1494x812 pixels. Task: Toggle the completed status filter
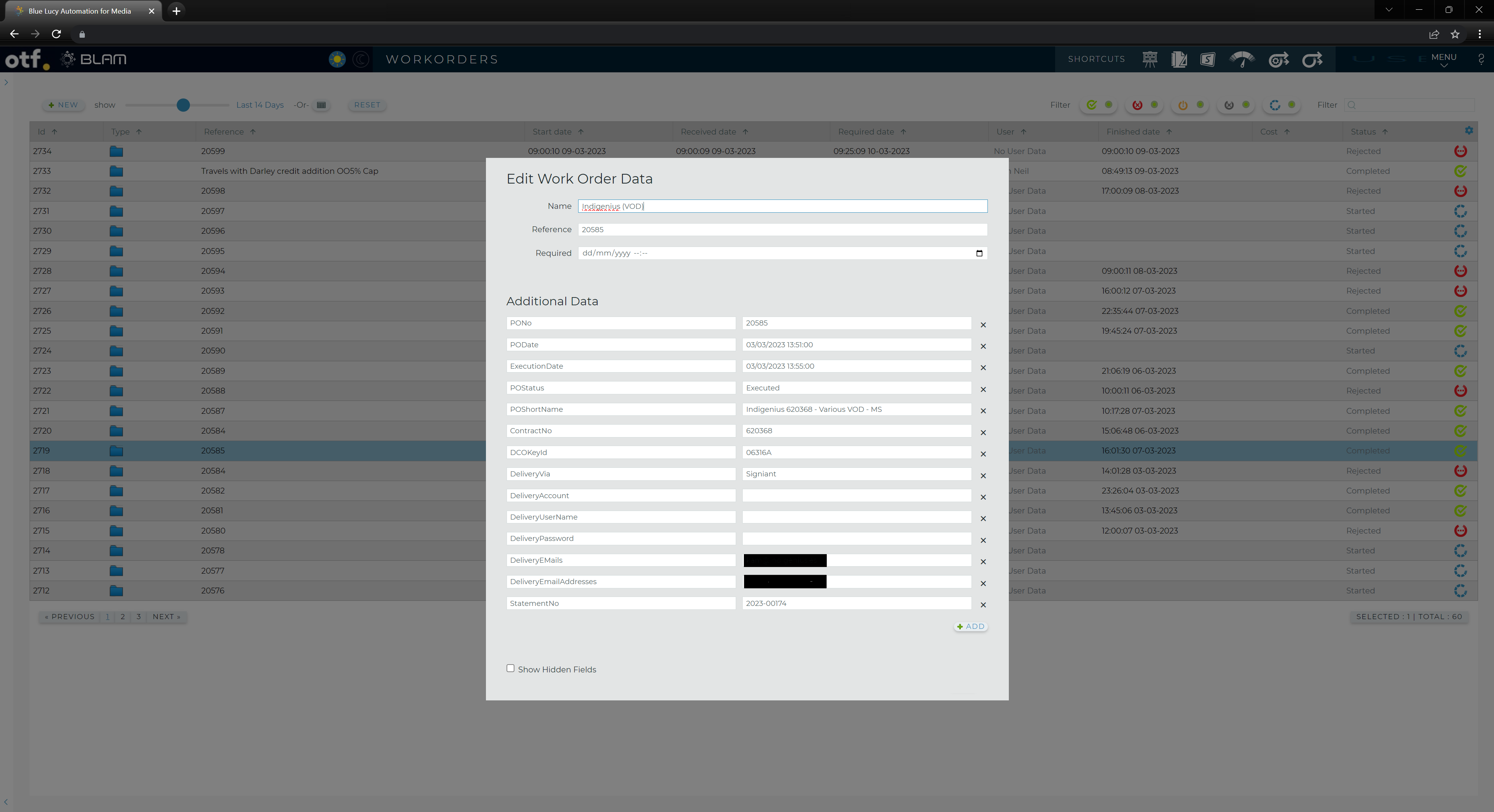point(1092,105)
